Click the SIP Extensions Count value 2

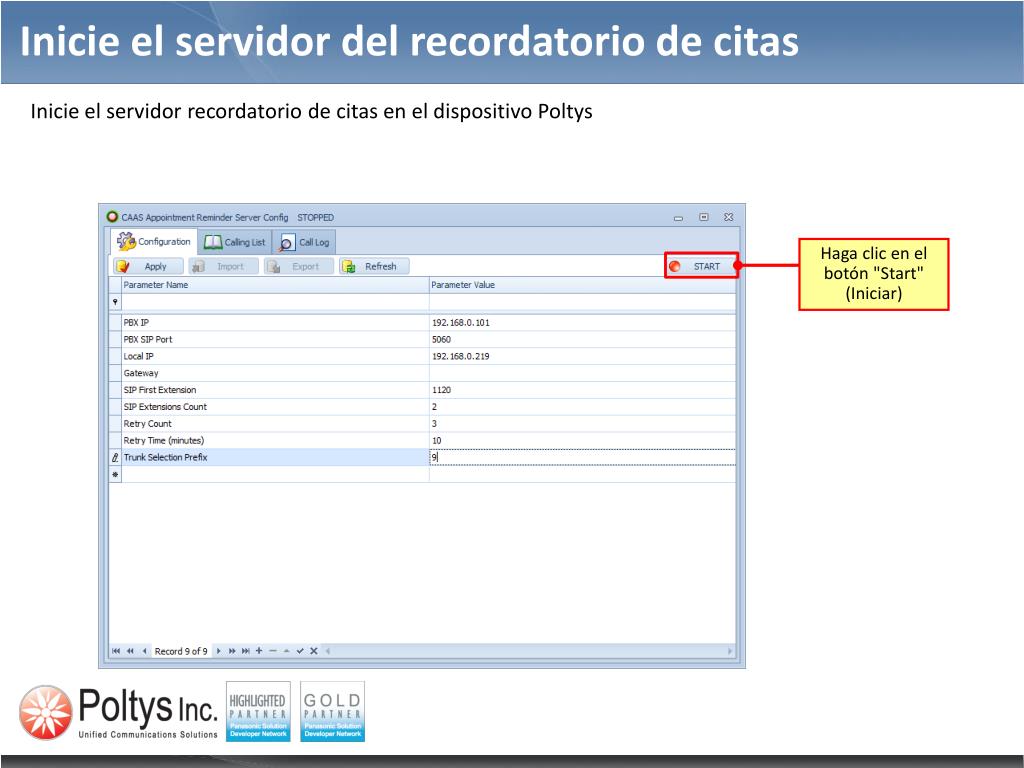[434, 407]
